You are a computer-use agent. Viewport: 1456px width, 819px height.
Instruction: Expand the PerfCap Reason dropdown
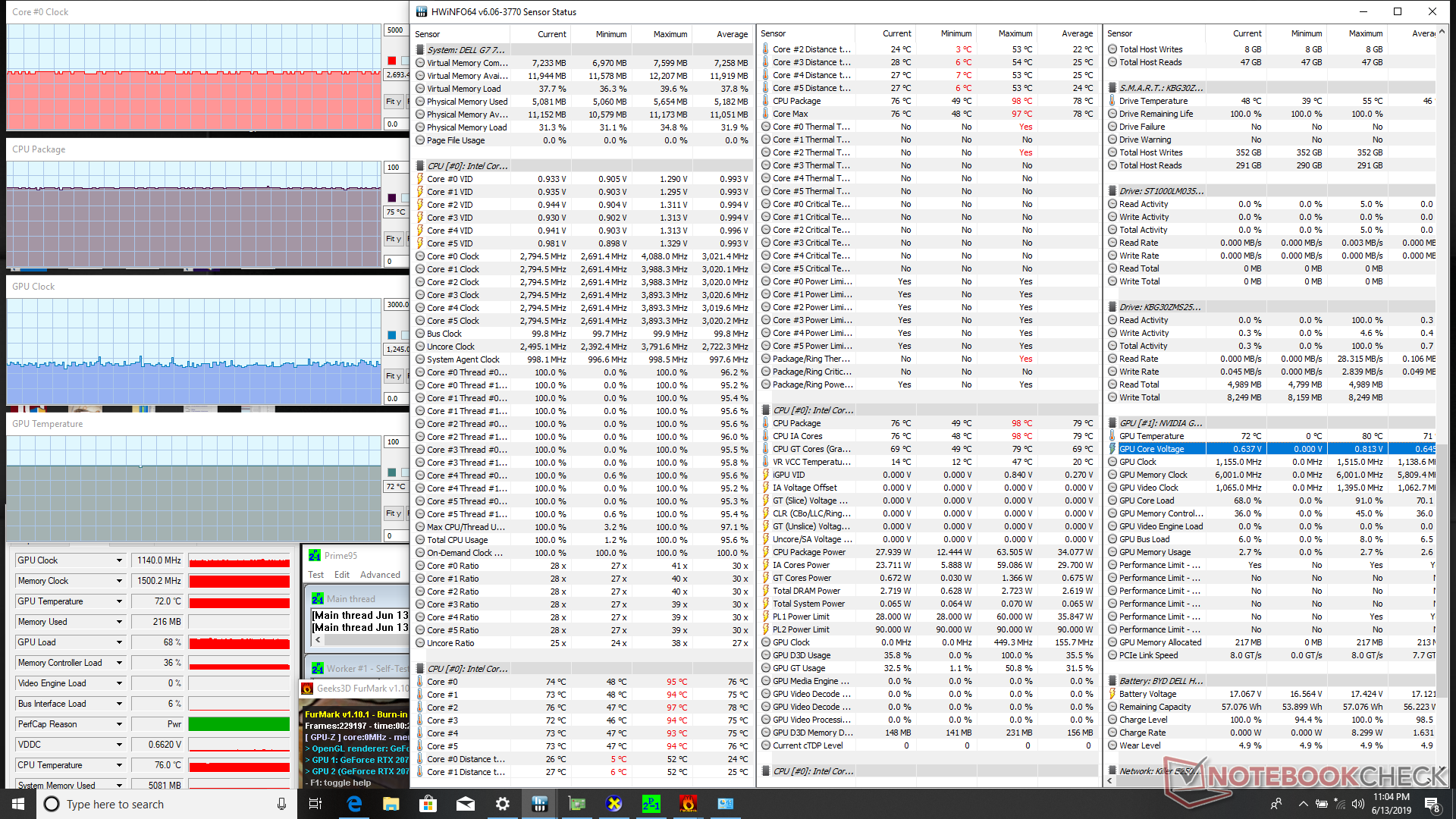click(119, 724)
